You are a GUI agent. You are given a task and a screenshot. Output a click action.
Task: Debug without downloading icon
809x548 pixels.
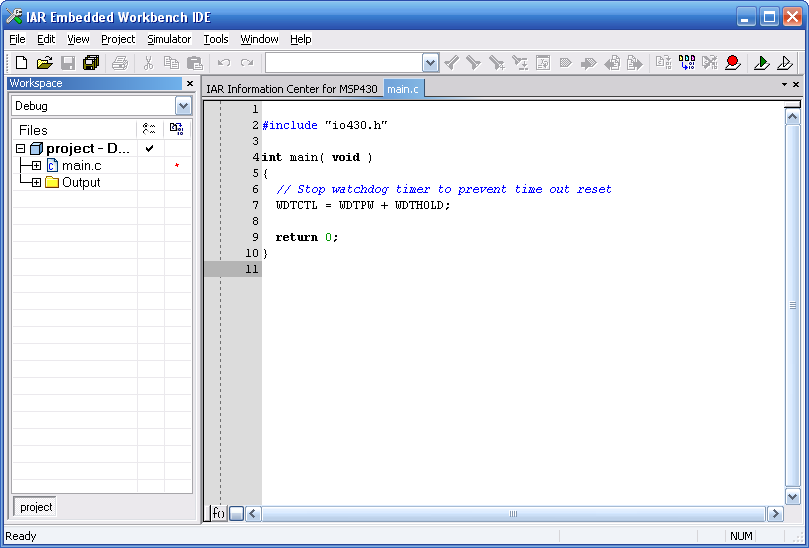coord(785,63)
